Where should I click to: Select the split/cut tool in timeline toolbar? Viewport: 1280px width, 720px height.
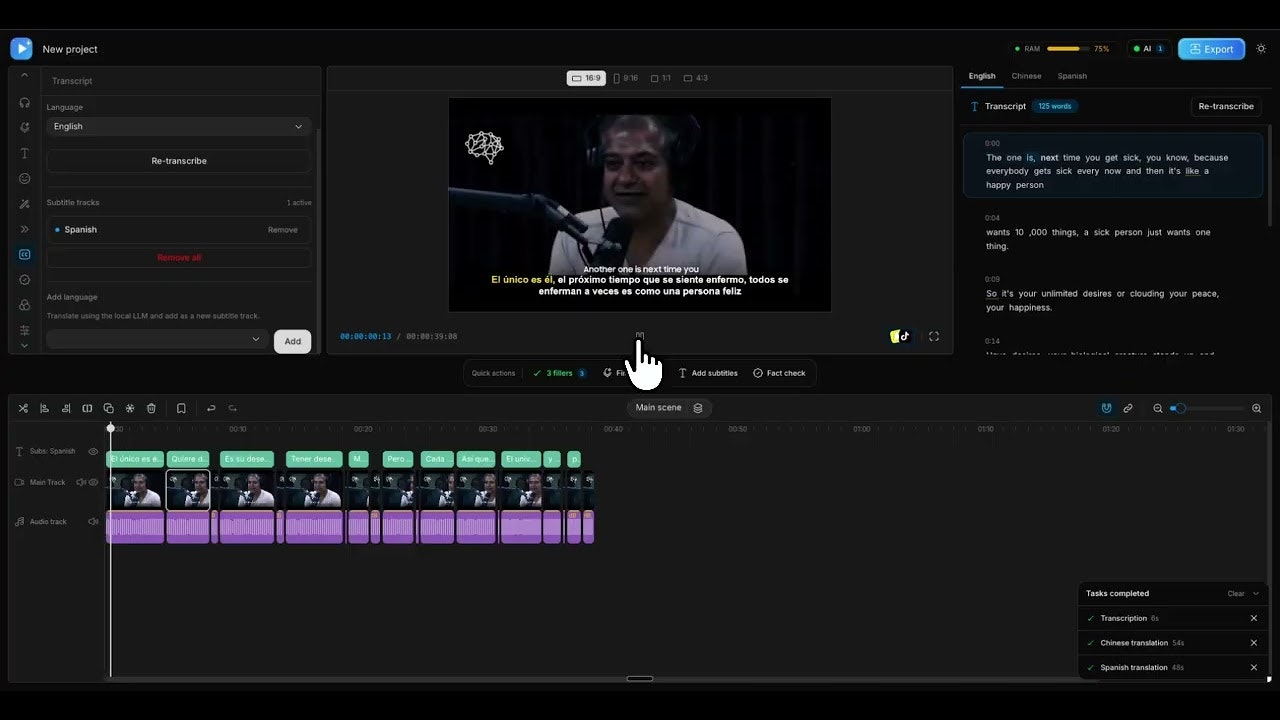[23, 408]
